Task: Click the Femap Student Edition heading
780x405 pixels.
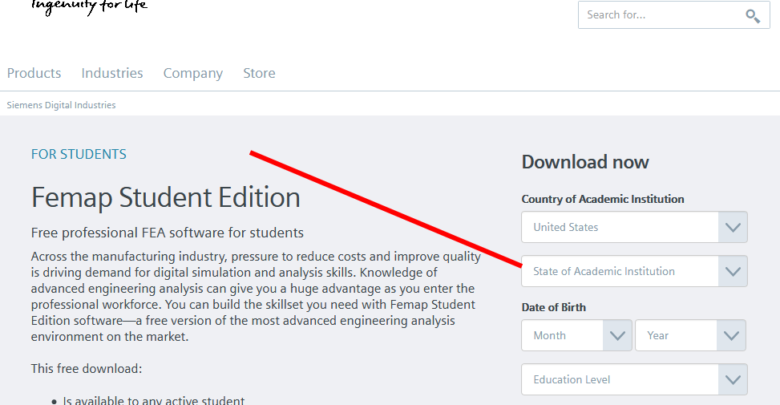Action: [166, 198]
